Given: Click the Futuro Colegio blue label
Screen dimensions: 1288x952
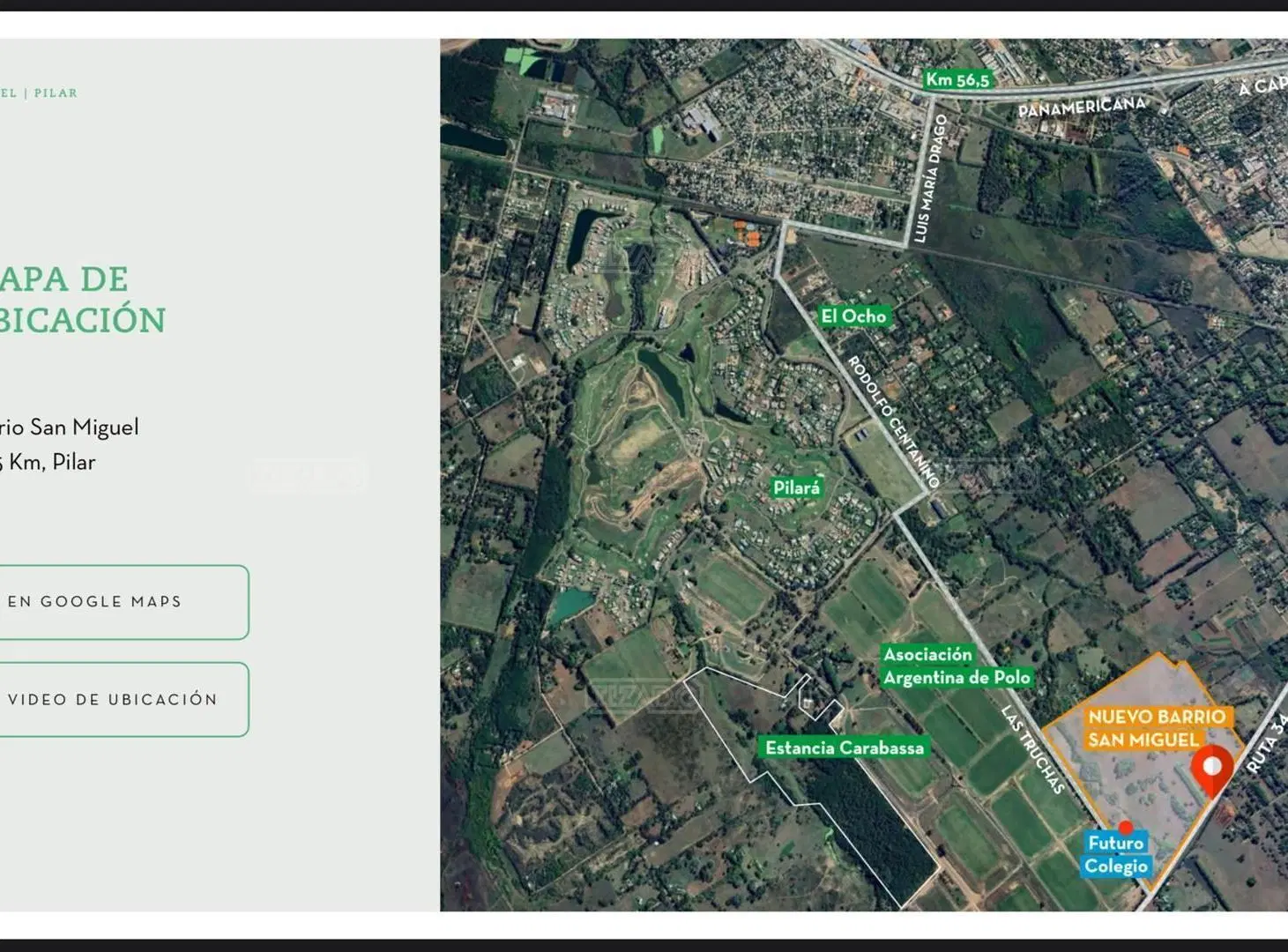Looking at the screenshot, I should click(x=1116, y=854).
